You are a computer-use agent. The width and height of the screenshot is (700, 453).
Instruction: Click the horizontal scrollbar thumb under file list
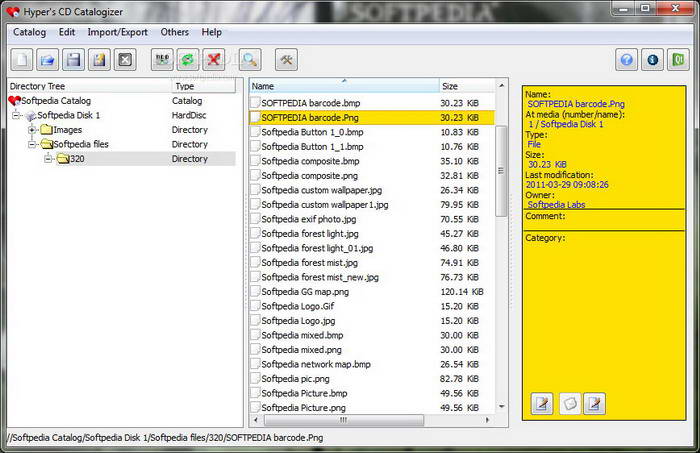tap(344, 420)
